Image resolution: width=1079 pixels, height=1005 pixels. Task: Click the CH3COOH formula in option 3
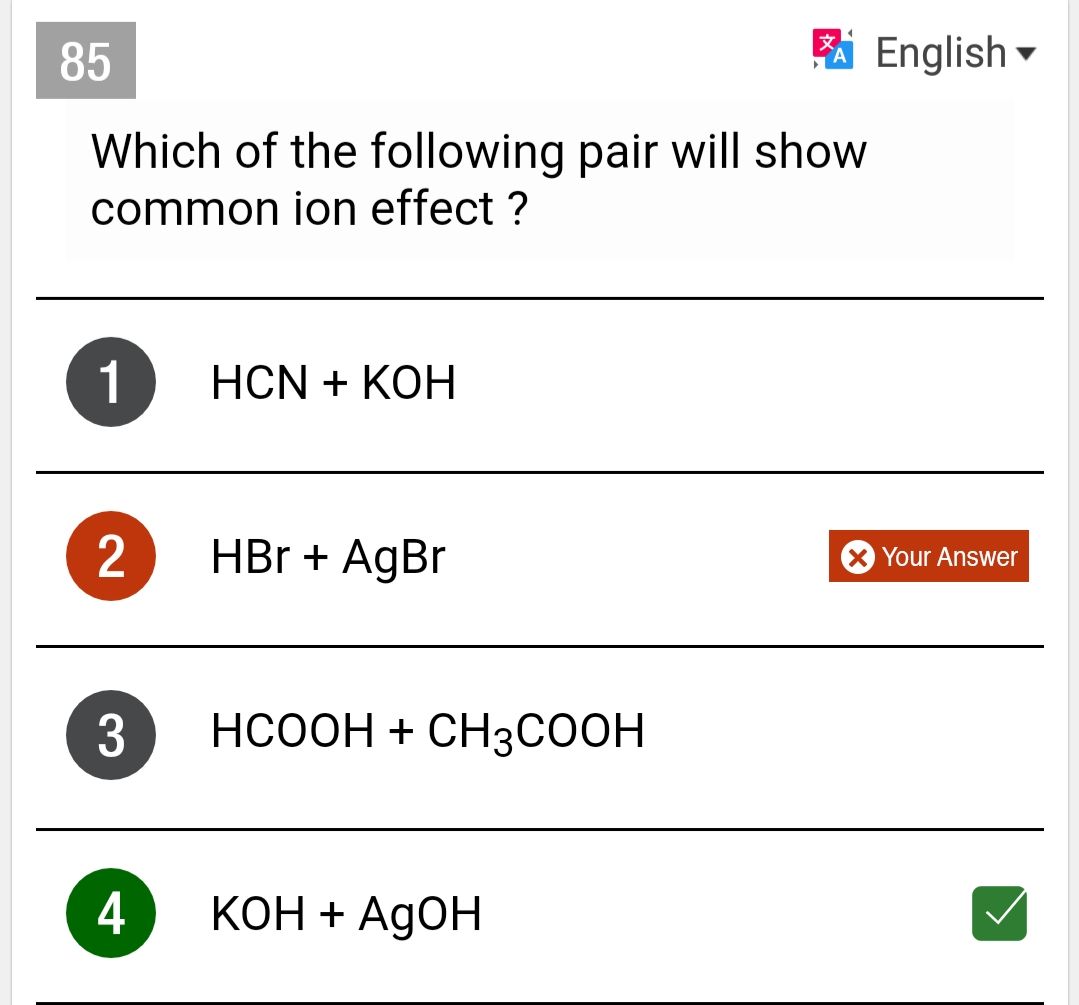[536, 732]
